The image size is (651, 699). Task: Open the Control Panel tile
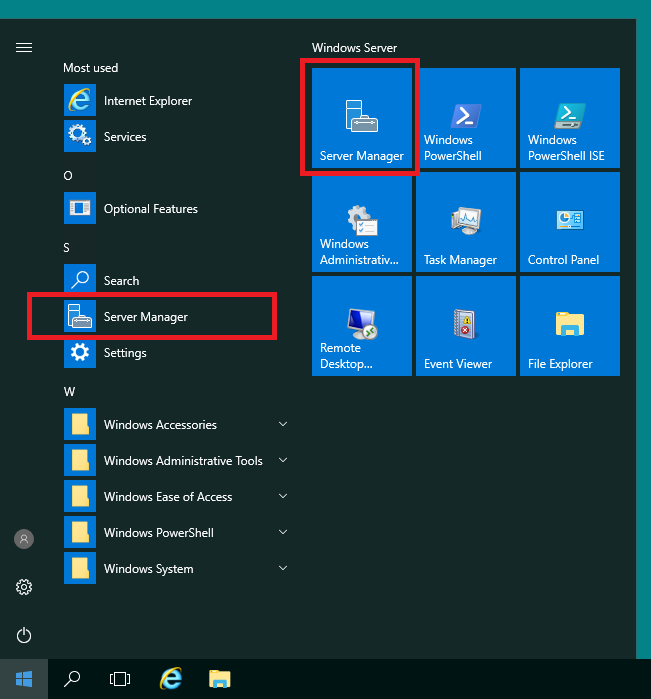coord(570,222)
